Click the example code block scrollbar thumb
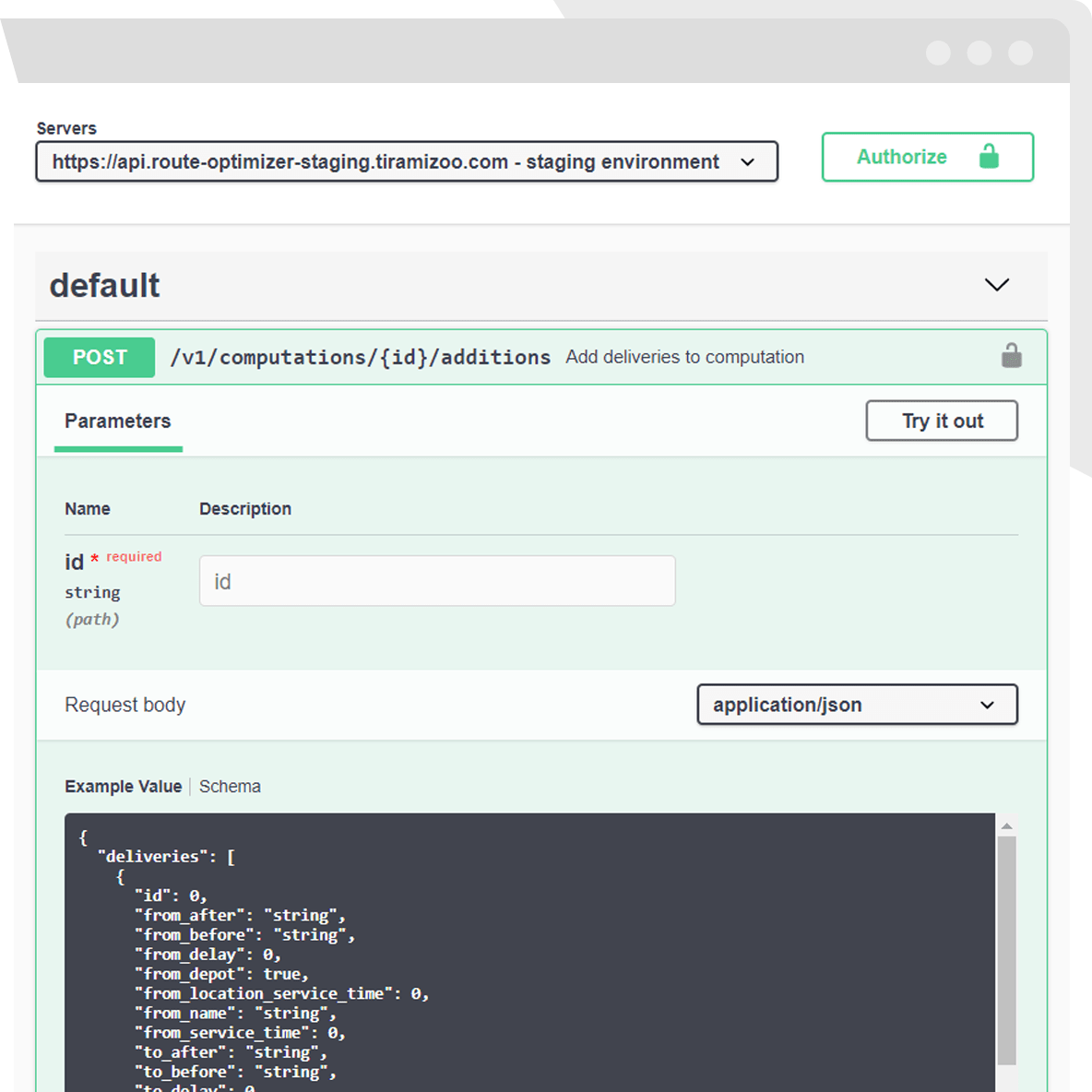1092x1092 pixels. coord(1007,950)
